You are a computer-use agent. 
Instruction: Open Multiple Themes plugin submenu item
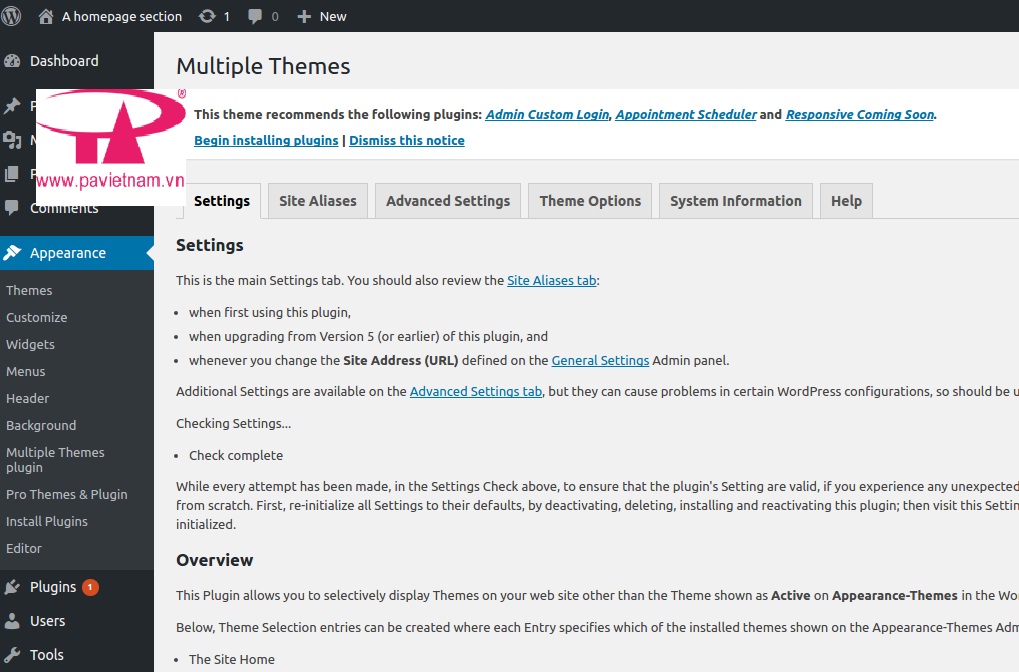pos(55,459)
